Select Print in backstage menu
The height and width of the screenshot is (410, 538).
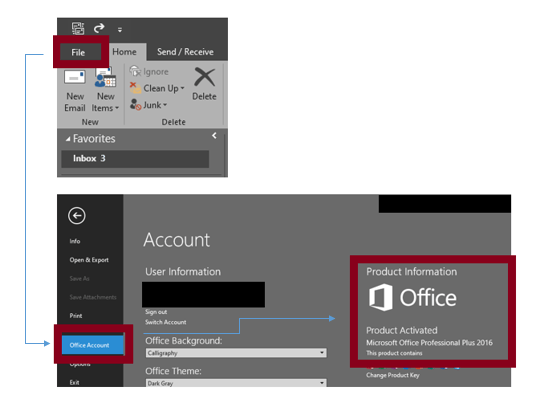76,316
